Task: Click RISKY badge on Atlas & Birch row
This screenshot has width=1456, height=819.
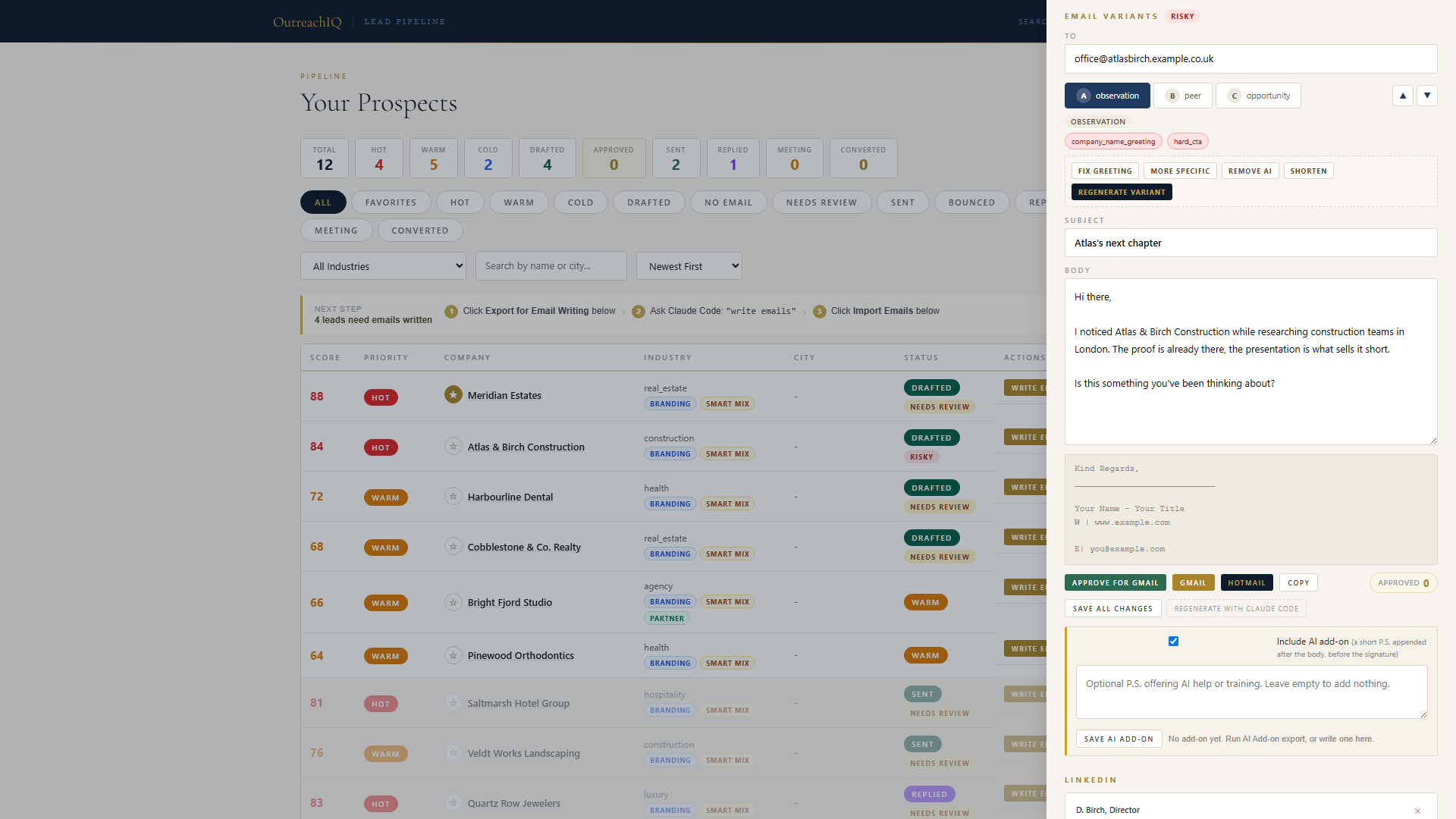Action: click(x=921, y=457)
